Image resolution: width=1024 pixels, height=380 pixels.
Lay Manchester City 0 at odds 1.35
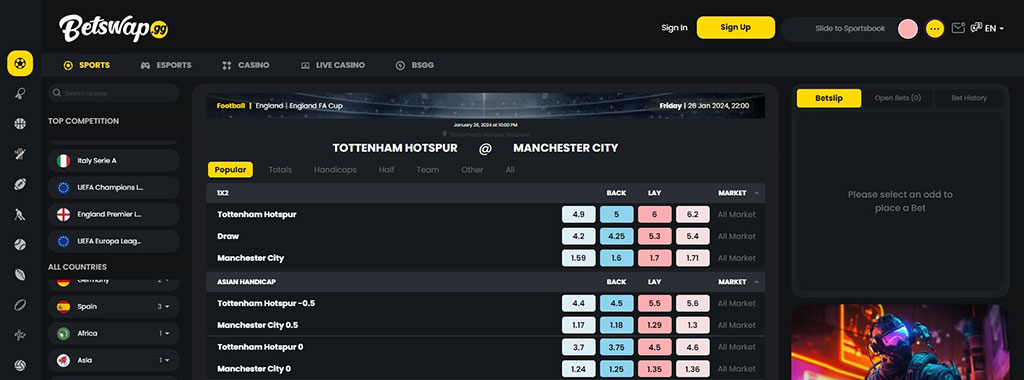tap(654, 369)
